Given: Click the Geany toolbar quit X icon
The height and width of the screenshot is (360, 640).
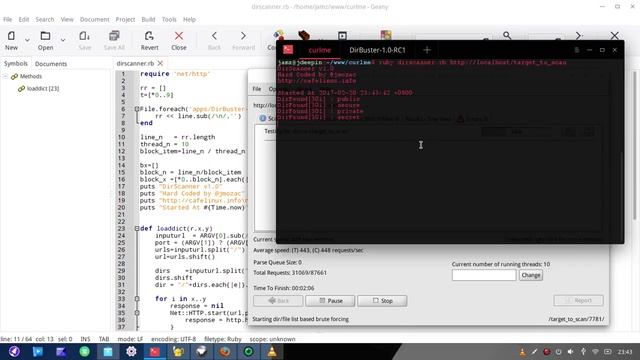Looking at the screenshot, I should (x=614, y=36).
